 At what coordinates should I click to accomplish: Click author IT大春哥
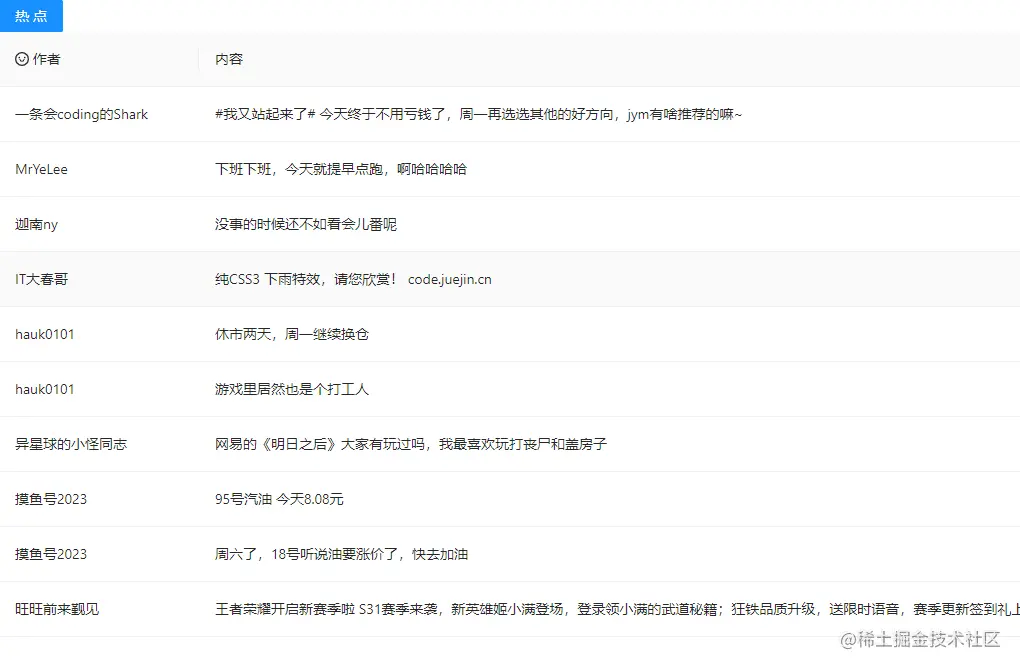42,279
